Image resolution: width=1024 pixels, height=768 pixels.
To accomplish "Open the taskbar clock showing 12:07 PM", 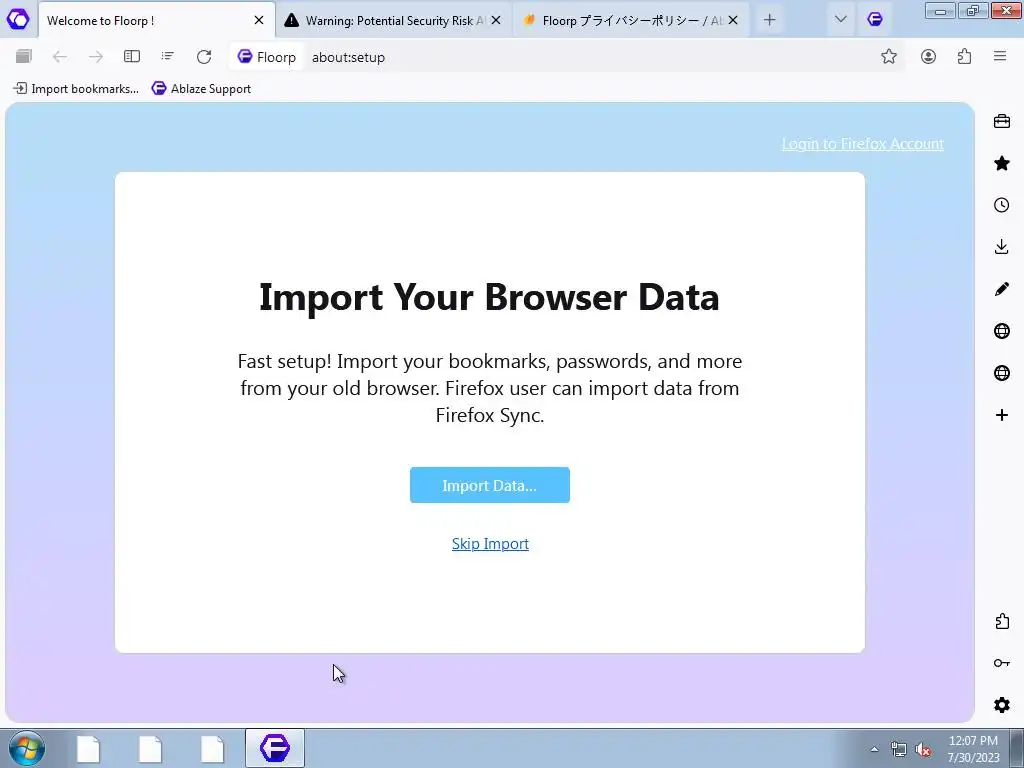I will (973, 749).
